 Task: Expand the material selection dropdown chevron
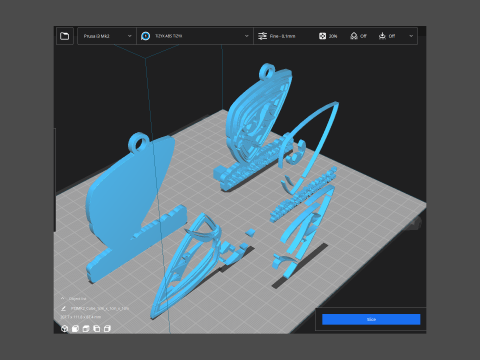[246, 36]
